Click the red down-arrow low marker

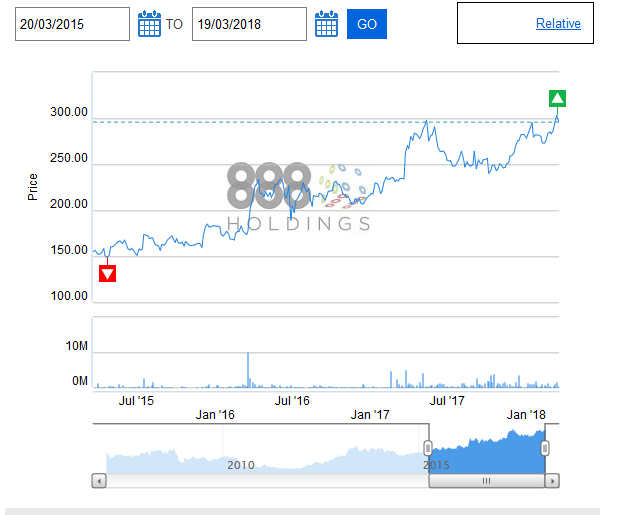pos(108,273)
